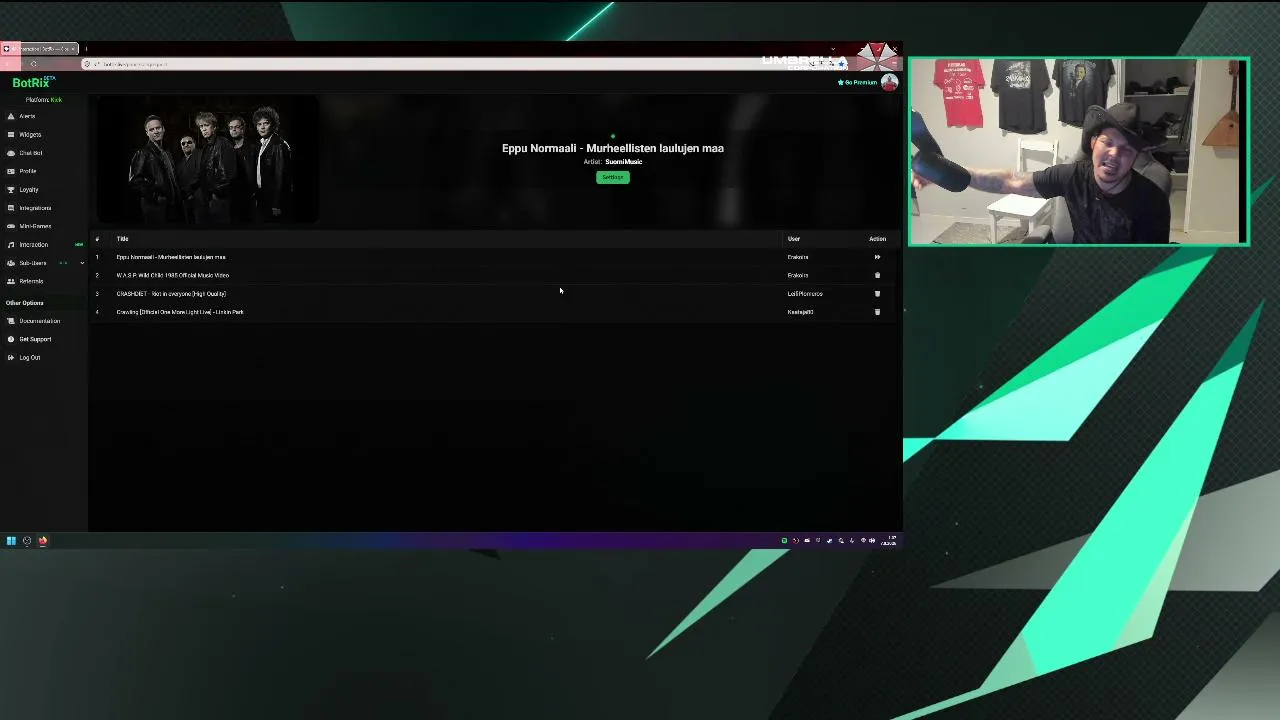1280x720 pixels.
Task: Click the Log Out icon
Action: coord(11,357)
